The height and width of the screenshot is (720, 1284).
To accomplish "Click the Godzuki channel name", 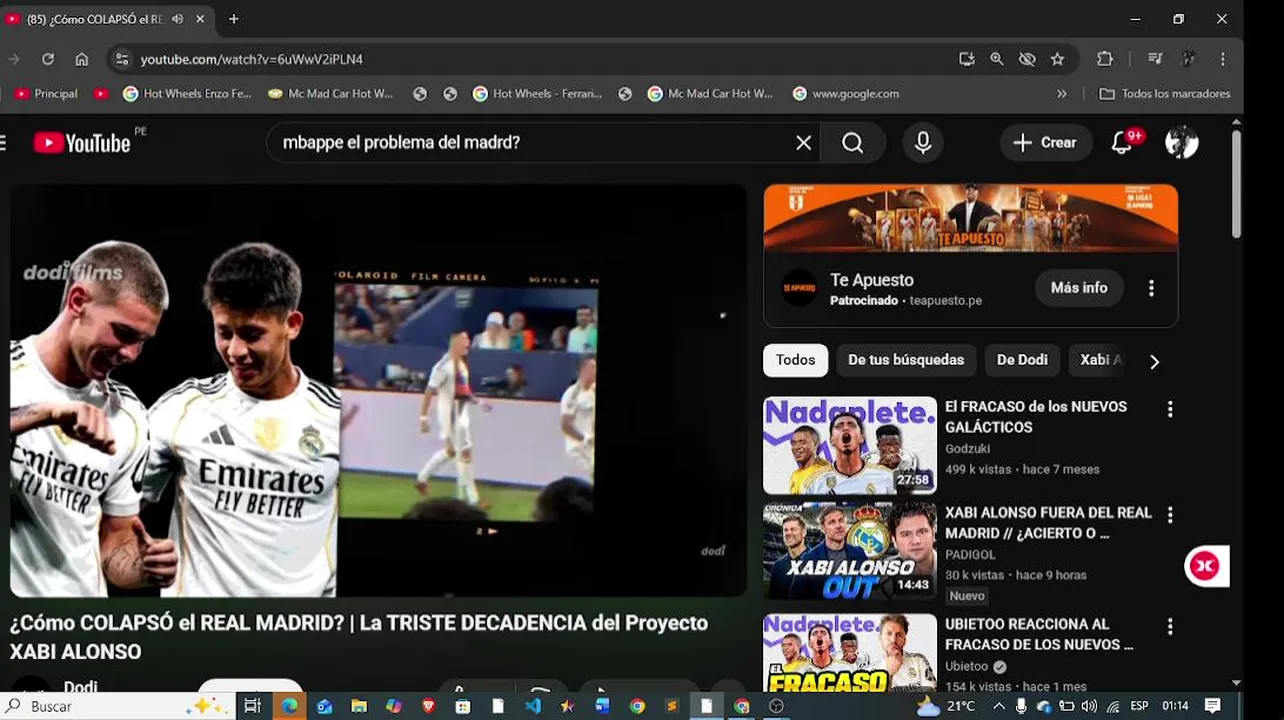I will click(970, 449).
